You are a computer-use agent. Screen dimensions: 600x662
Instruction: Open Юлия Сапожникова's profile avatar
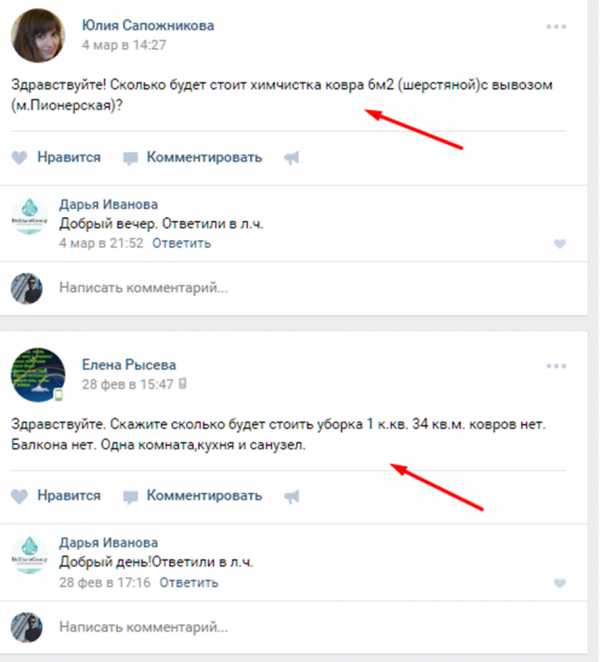(x=38, y=35)
